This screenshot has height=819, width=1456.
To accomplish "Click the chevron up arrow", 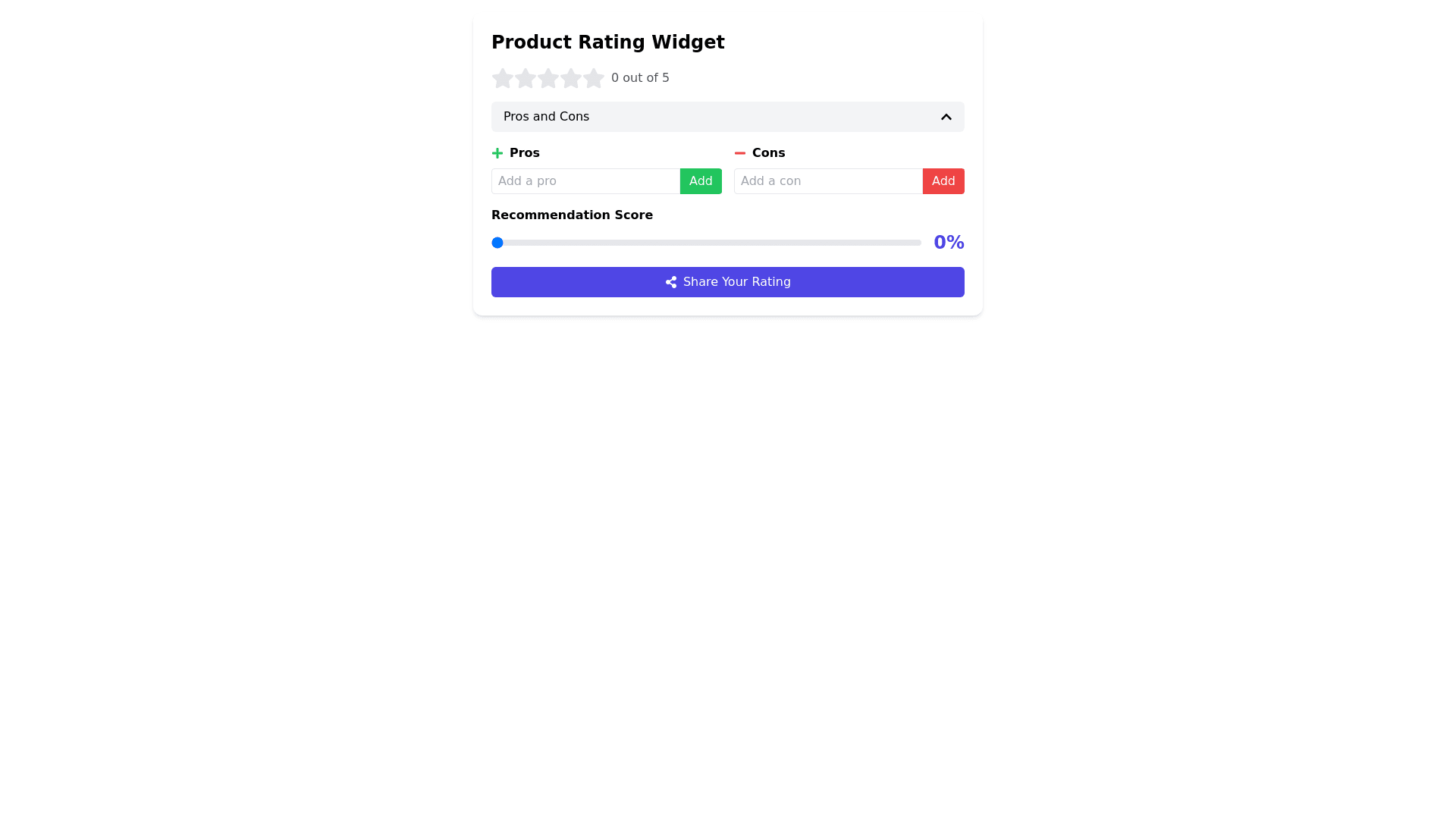I will (x=946, y=117).
